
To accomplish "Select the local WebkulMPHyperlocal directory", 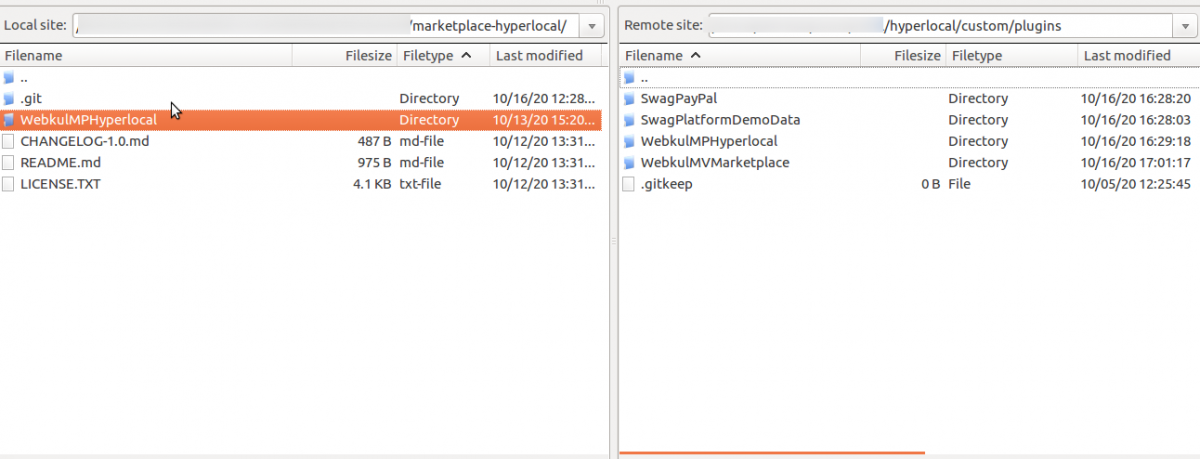I will [x=88, y=120].
